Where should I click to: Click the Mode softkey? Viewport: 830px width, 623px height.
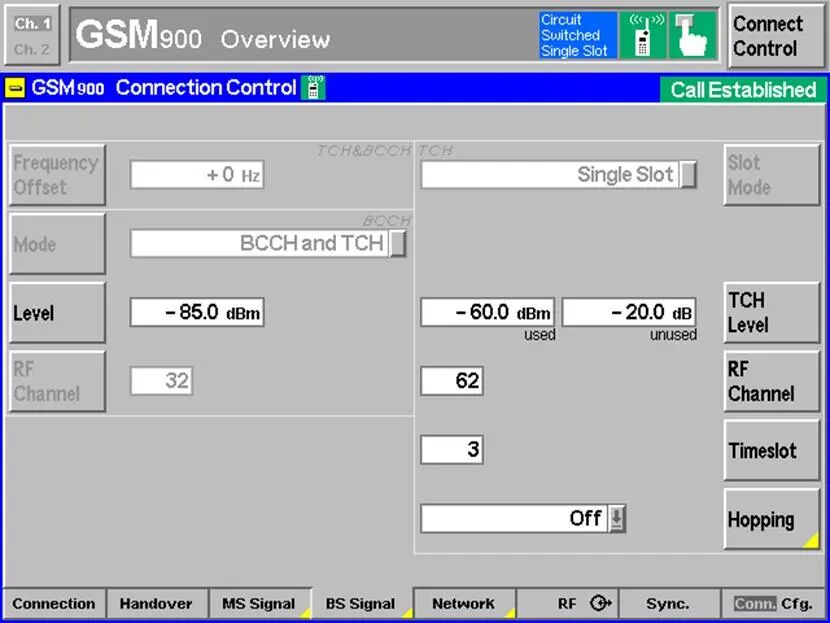[x=57, y=243]
